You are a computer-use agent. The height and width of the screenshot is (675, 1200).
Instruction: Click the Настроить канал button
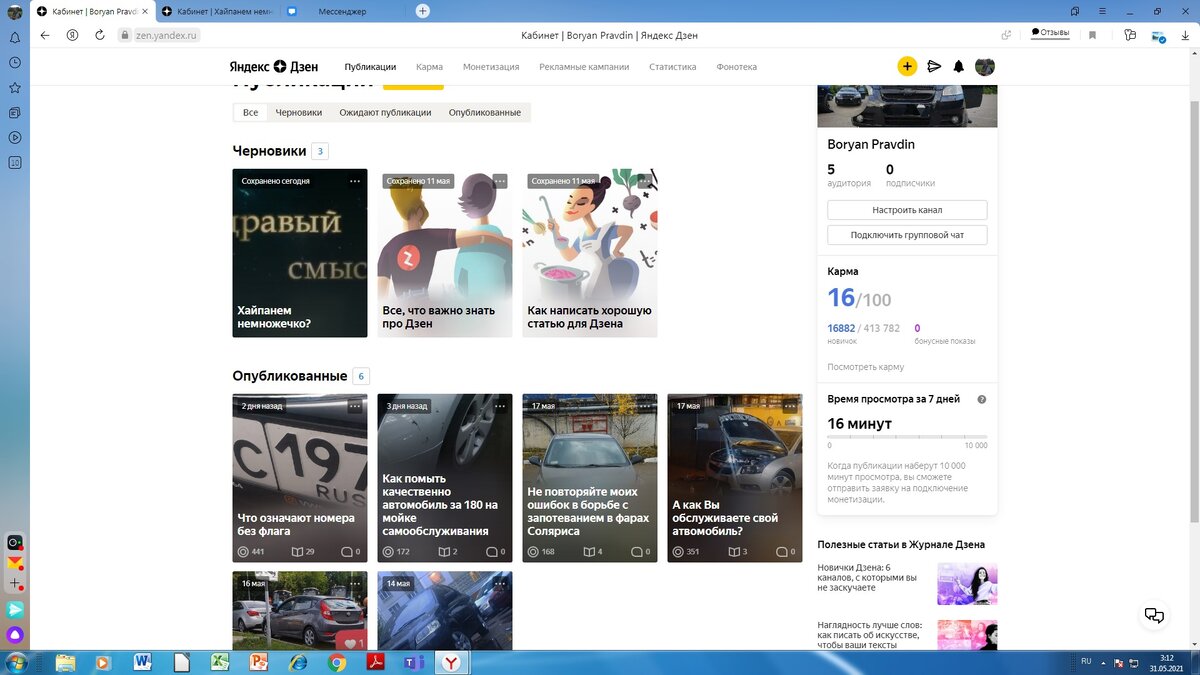[907, 210]
